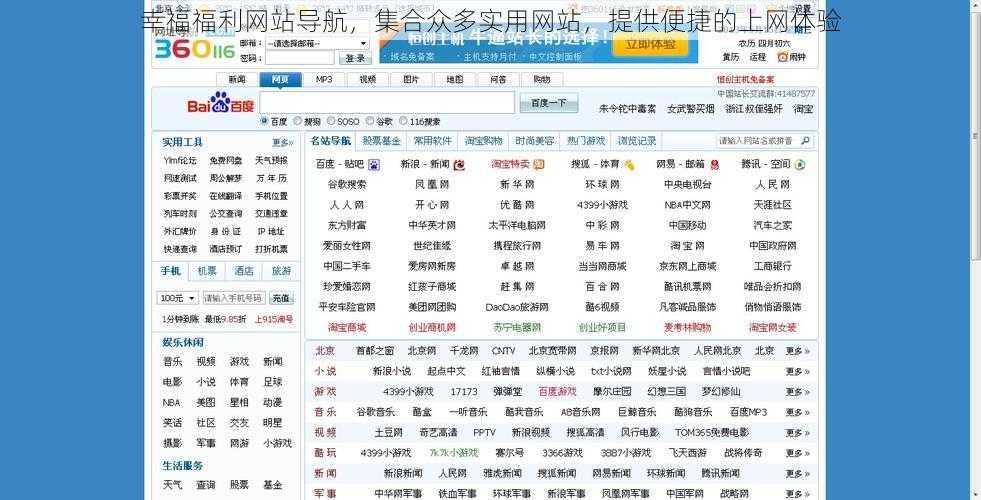Viewport: 981px width, 500px height.
Task: Open the IP 地址 tool link
Action: click(x=271, y=232)
